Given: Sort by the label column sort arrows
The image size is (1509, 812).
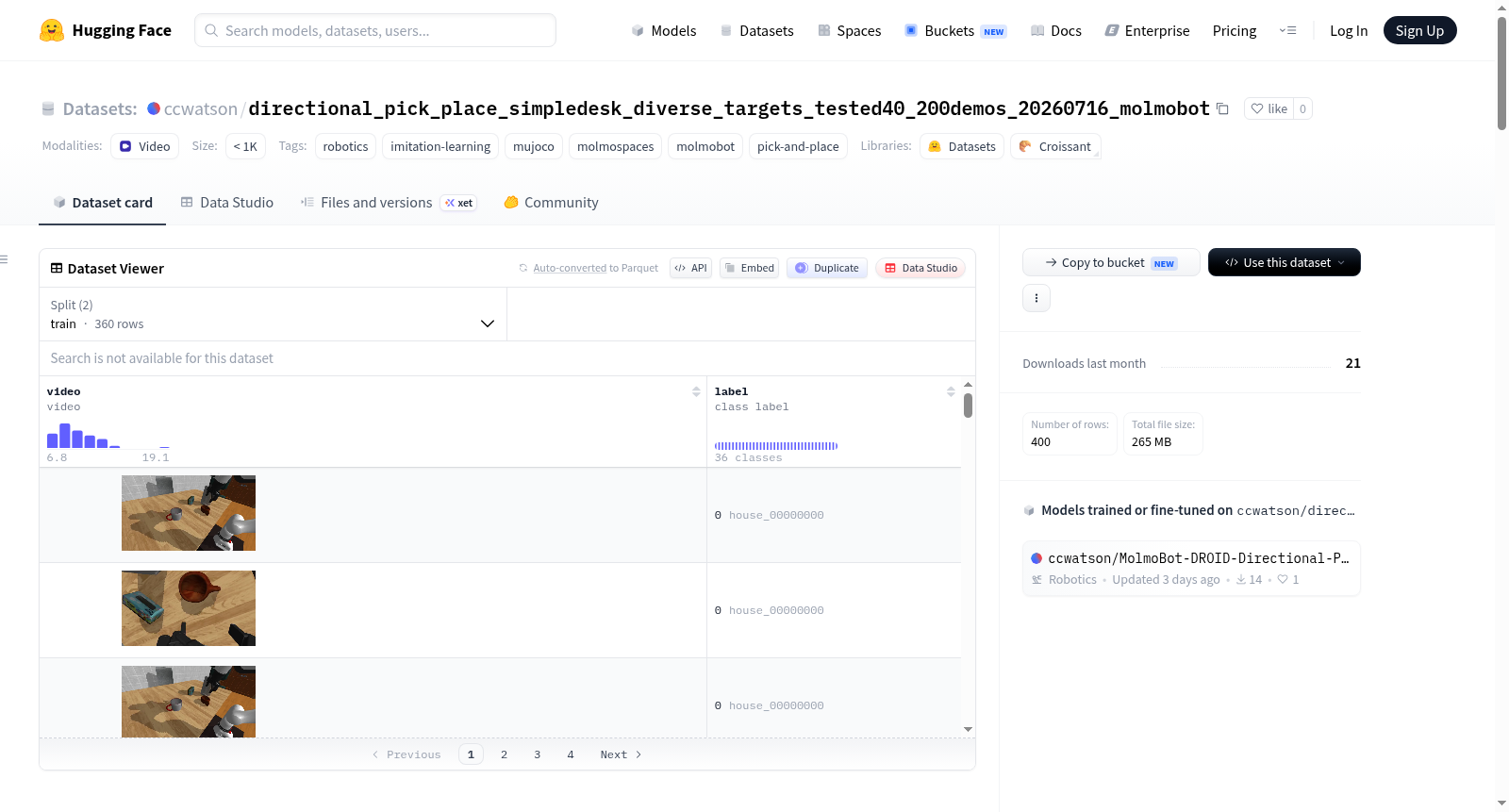Looking at the screenshot, I should [951, 391].
